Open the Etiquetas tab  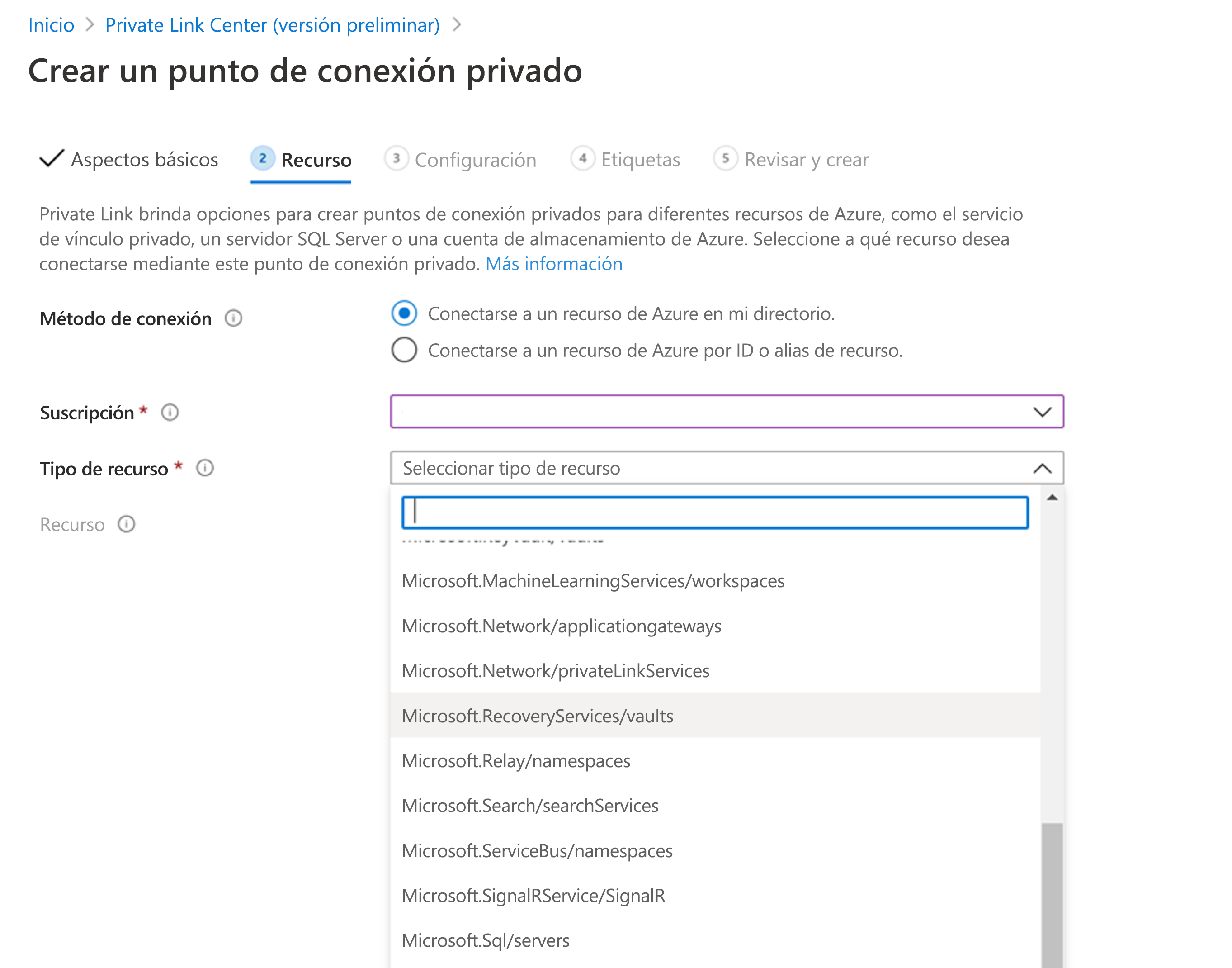pyautogui.click(x=625, y=160)
